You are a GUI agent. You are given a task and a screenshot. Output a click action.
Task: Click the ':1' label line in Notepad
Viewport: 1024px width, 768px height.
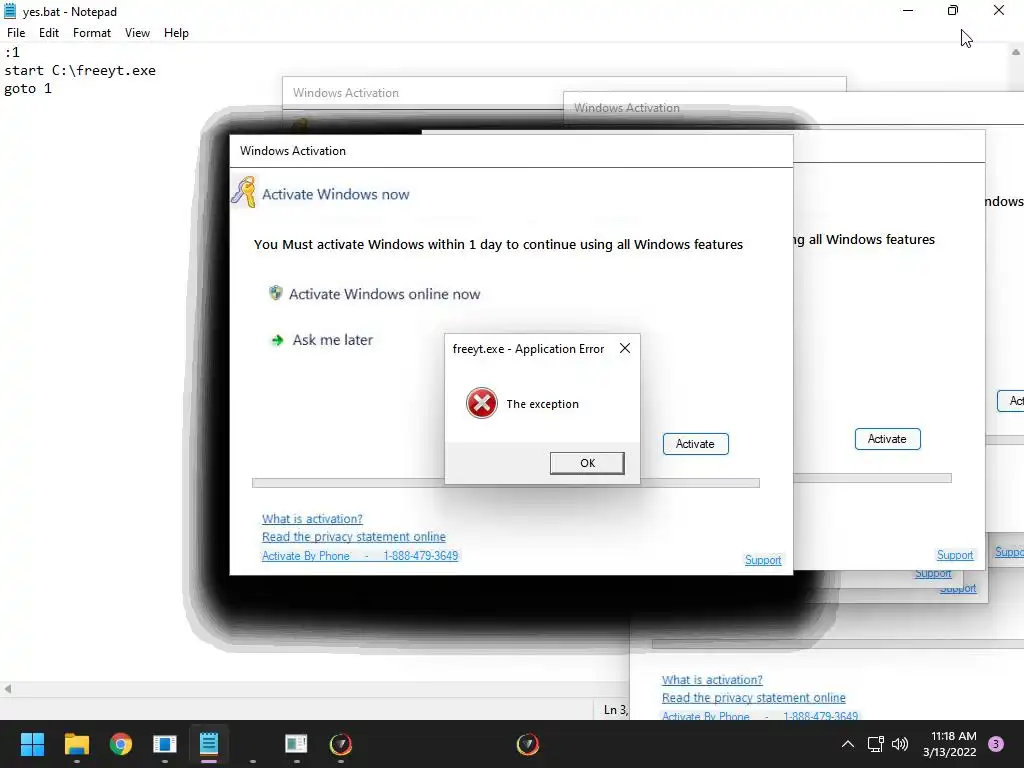click(x=12, y=52)
